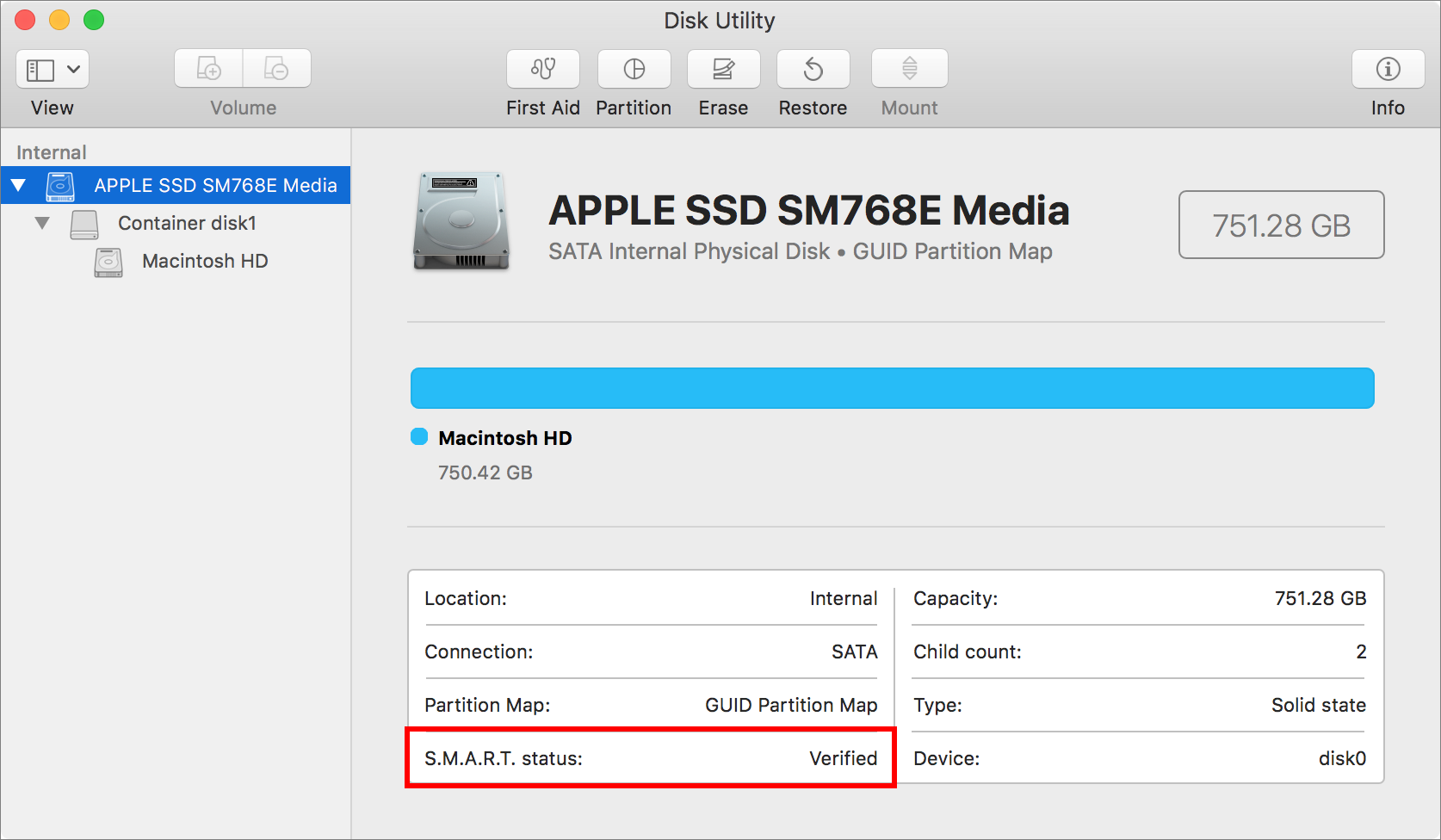The height and width of the screenshot is (840, 1441).
Task: Open the View sidebar options button
Action: (x=53, y=69)
